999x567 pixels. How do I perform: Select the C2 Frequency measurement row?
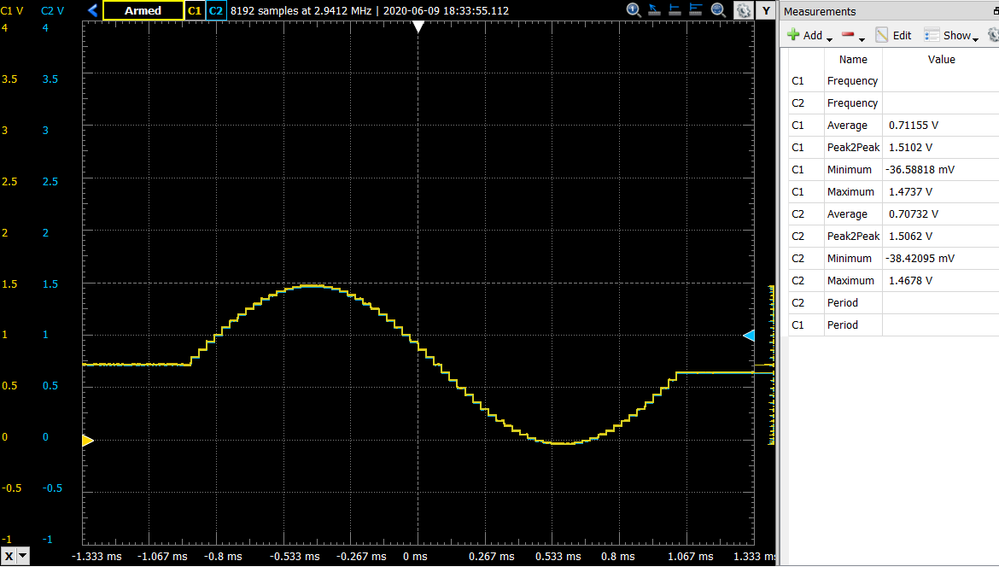(x=893, y=103)
